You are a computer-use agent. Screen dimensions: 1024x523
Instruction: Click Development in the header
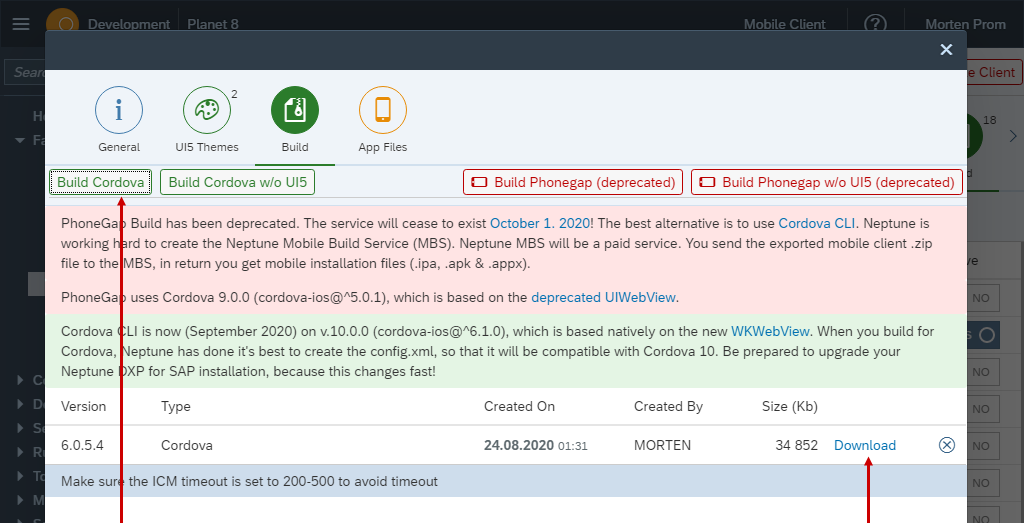129,24
